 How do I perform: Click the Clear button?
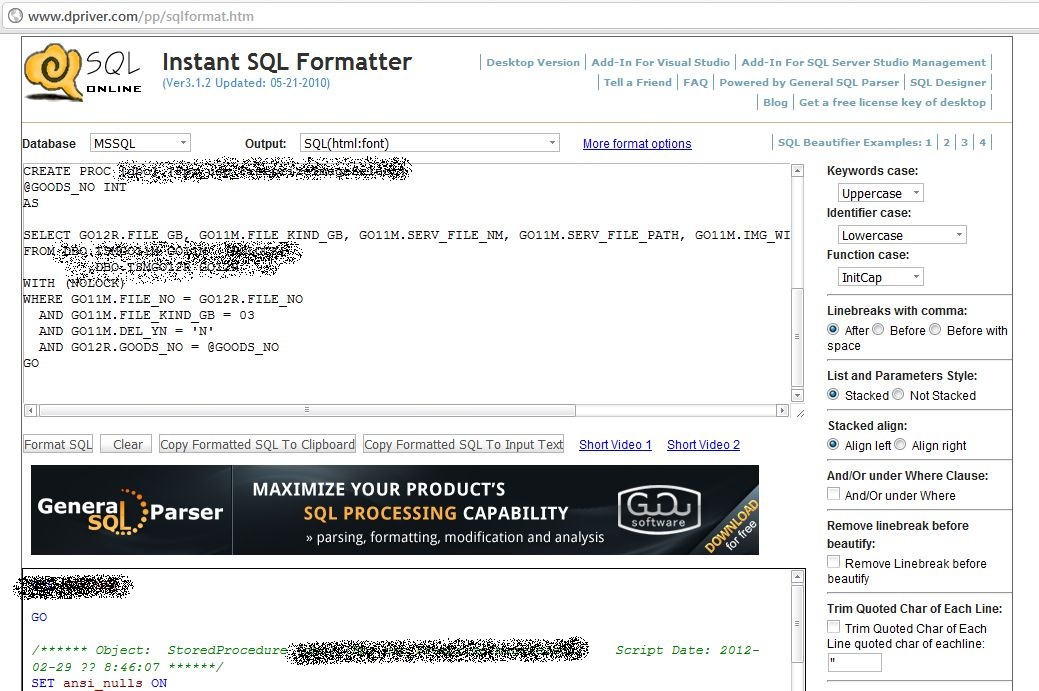click(x=127, y=444)
